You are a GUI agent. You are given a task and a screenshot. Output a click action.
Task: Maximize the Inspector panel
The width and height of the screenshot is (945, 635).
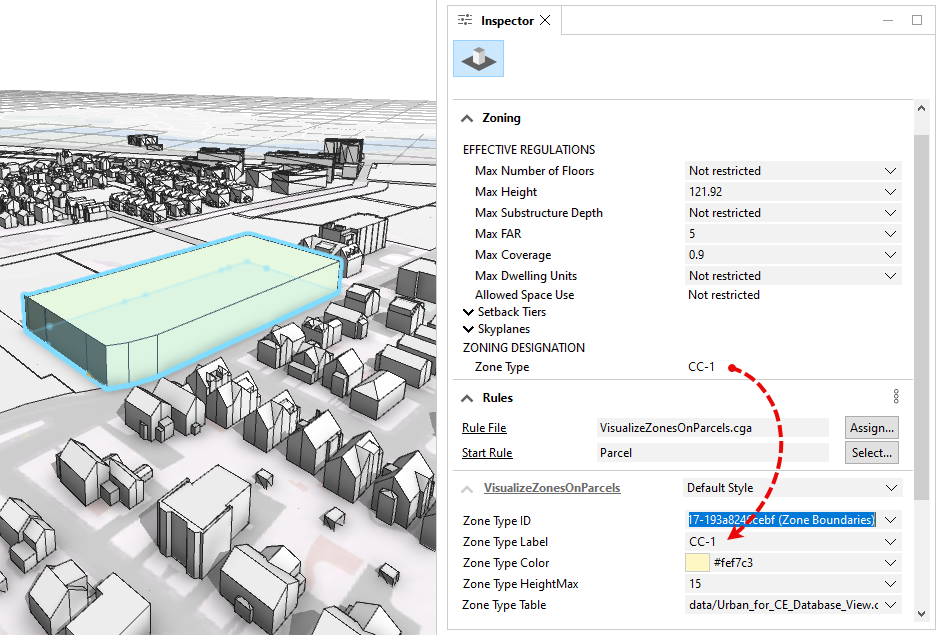point(917,20)
